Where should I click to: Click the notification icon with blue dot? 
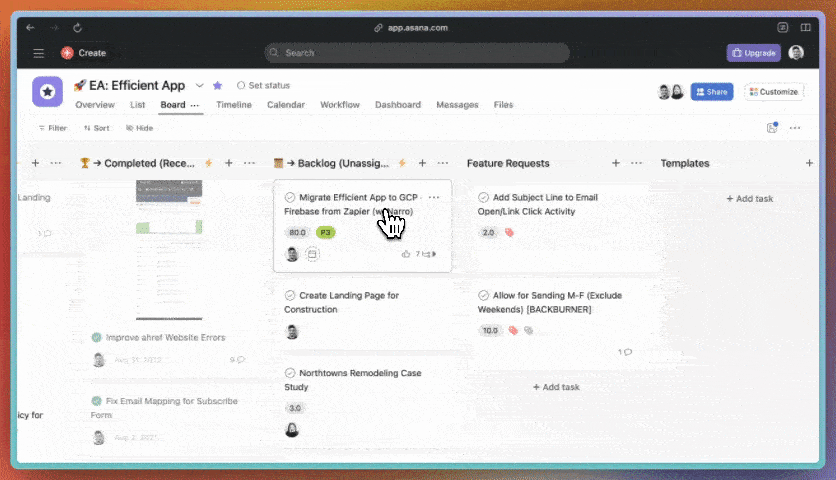772,127
